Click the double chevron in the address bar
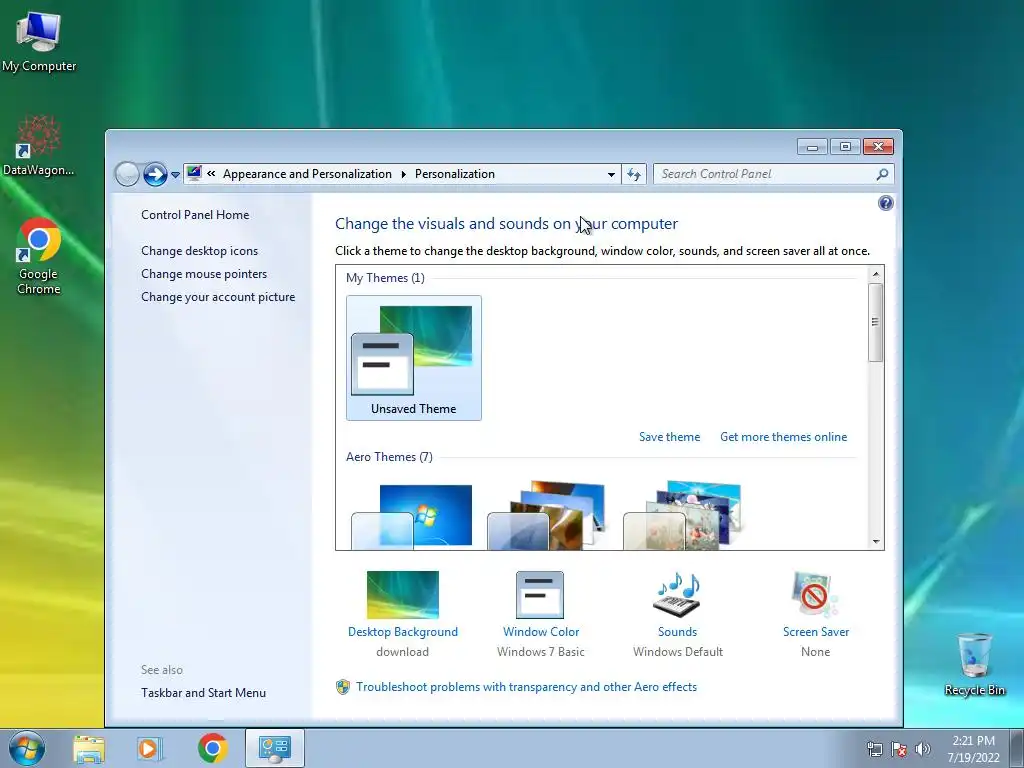This screenshot has width=1024, height=768. (211, 174)
